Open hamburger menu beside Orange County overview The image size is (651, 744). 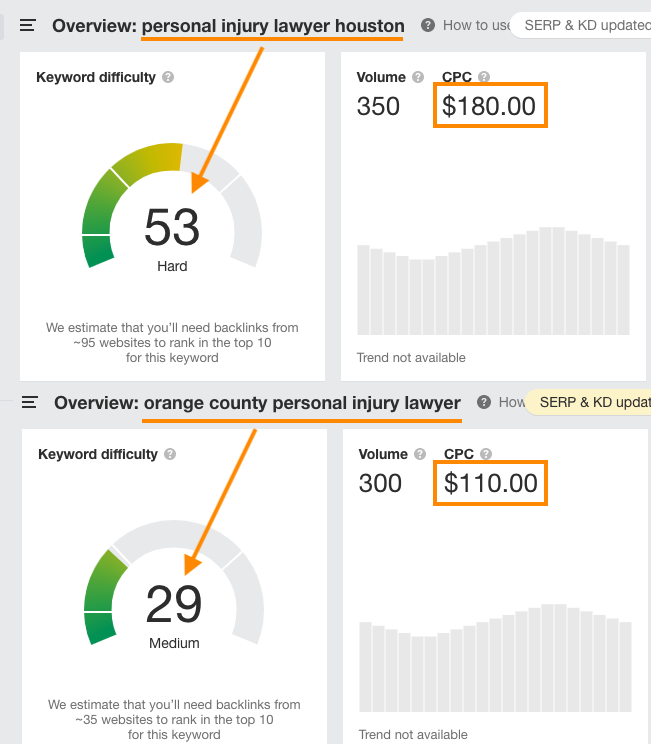tap(30, 402)
